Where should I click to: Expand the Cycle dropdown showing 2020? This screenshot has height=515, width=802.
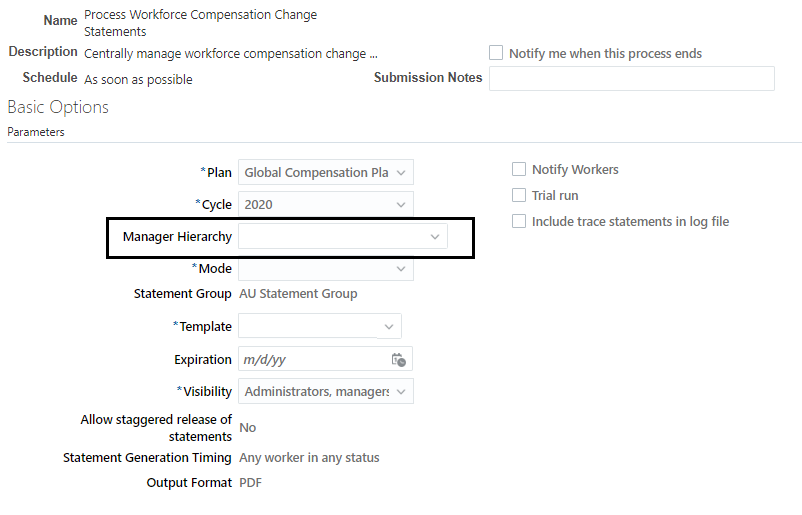point(401,205)
